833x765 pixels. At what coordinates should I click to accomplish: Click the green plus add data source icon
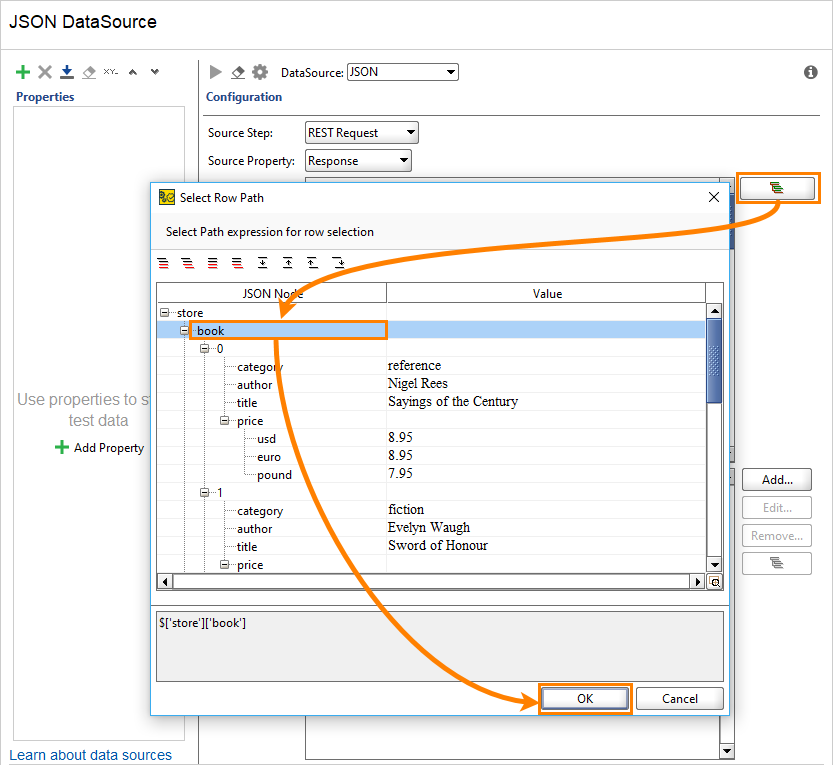tap(23, 72)
